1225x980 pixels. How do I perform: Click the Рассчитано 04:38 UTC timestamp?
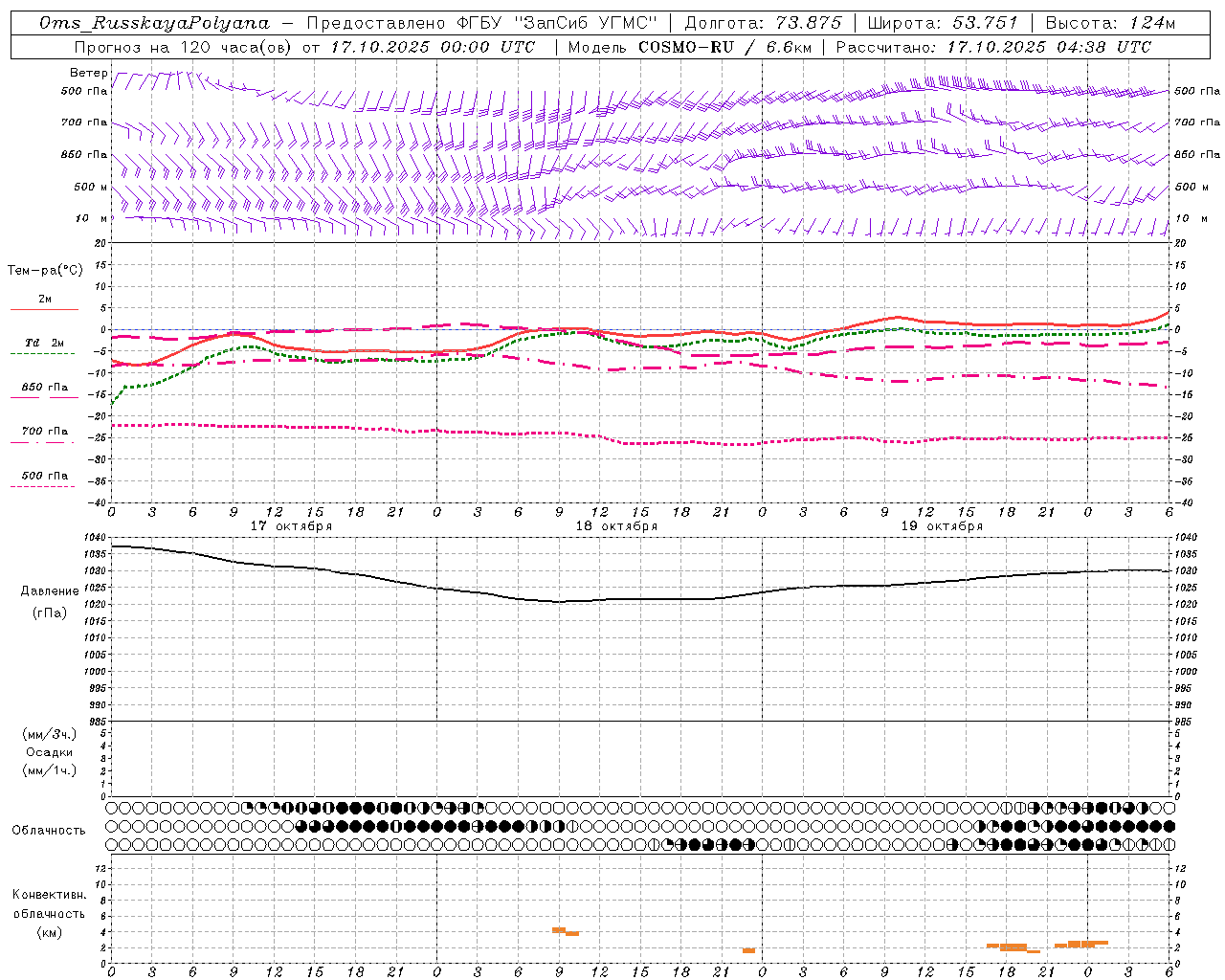(x=993, y=47)
